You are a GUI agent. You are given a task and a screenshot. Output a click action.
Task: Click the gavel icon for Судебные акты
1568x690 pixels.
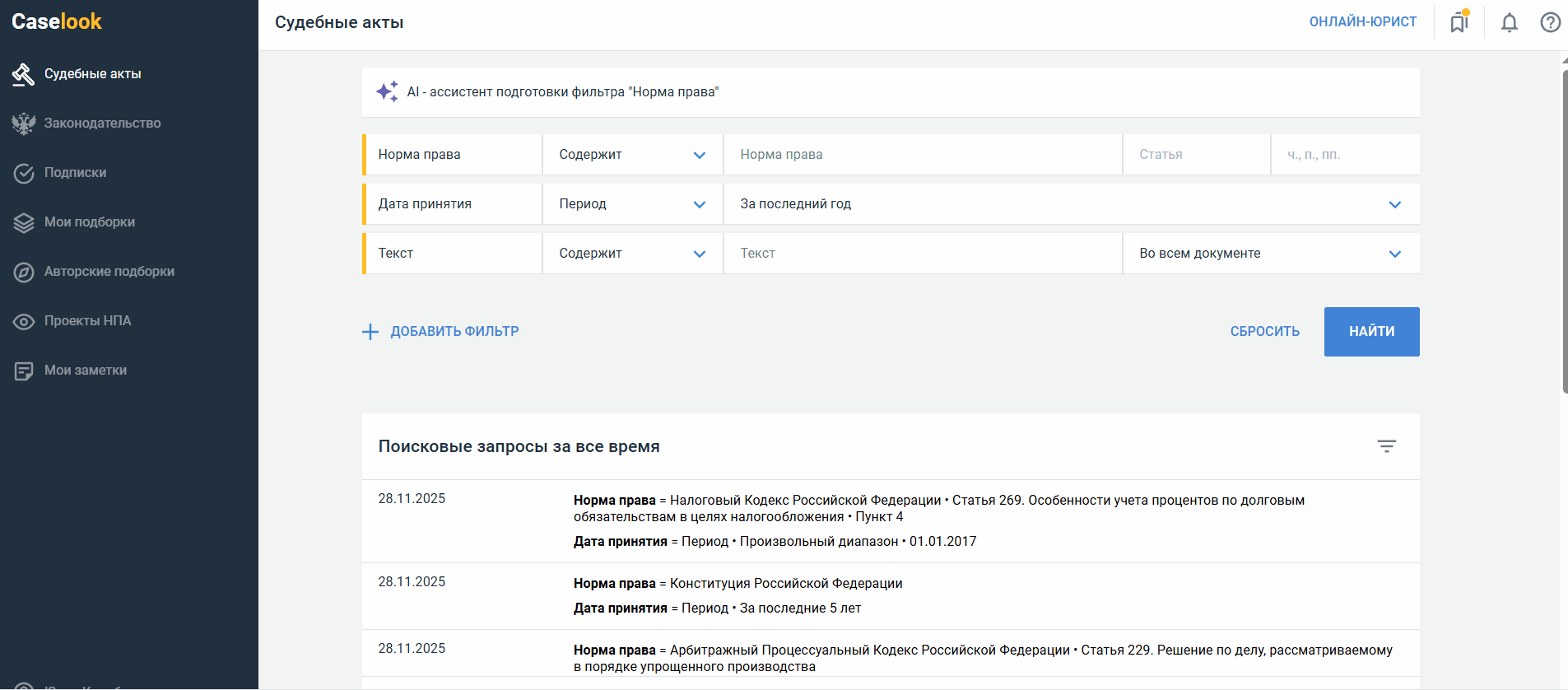pos(23,74)
